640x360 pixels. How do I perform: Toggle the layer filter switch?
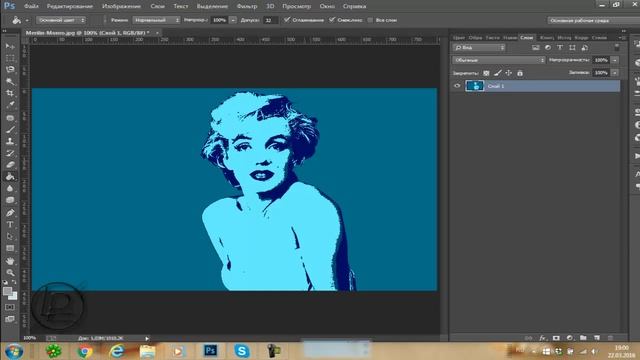pos(617,47)
